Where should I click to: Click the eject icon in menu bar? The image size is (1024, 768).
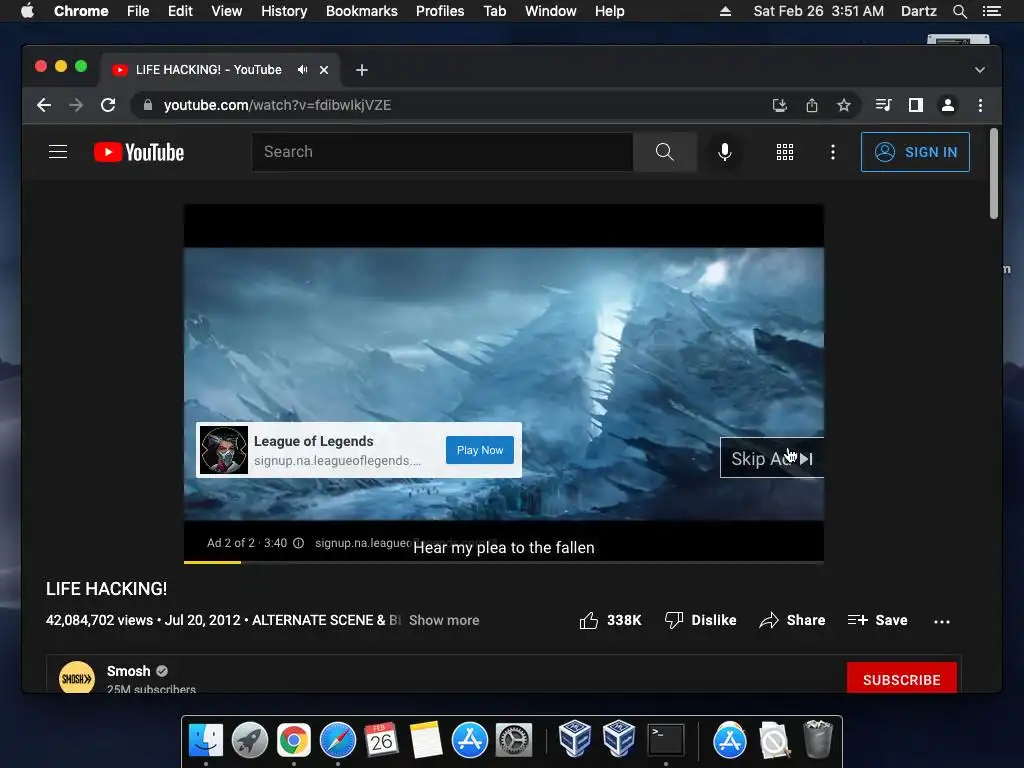[x=725, y=11]
